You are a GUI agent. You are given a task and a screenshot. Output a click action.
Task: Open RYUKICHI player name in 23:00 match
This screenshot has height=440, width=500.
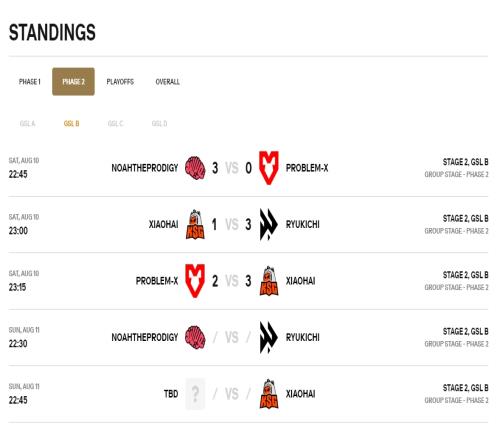[x=303, y=224]
